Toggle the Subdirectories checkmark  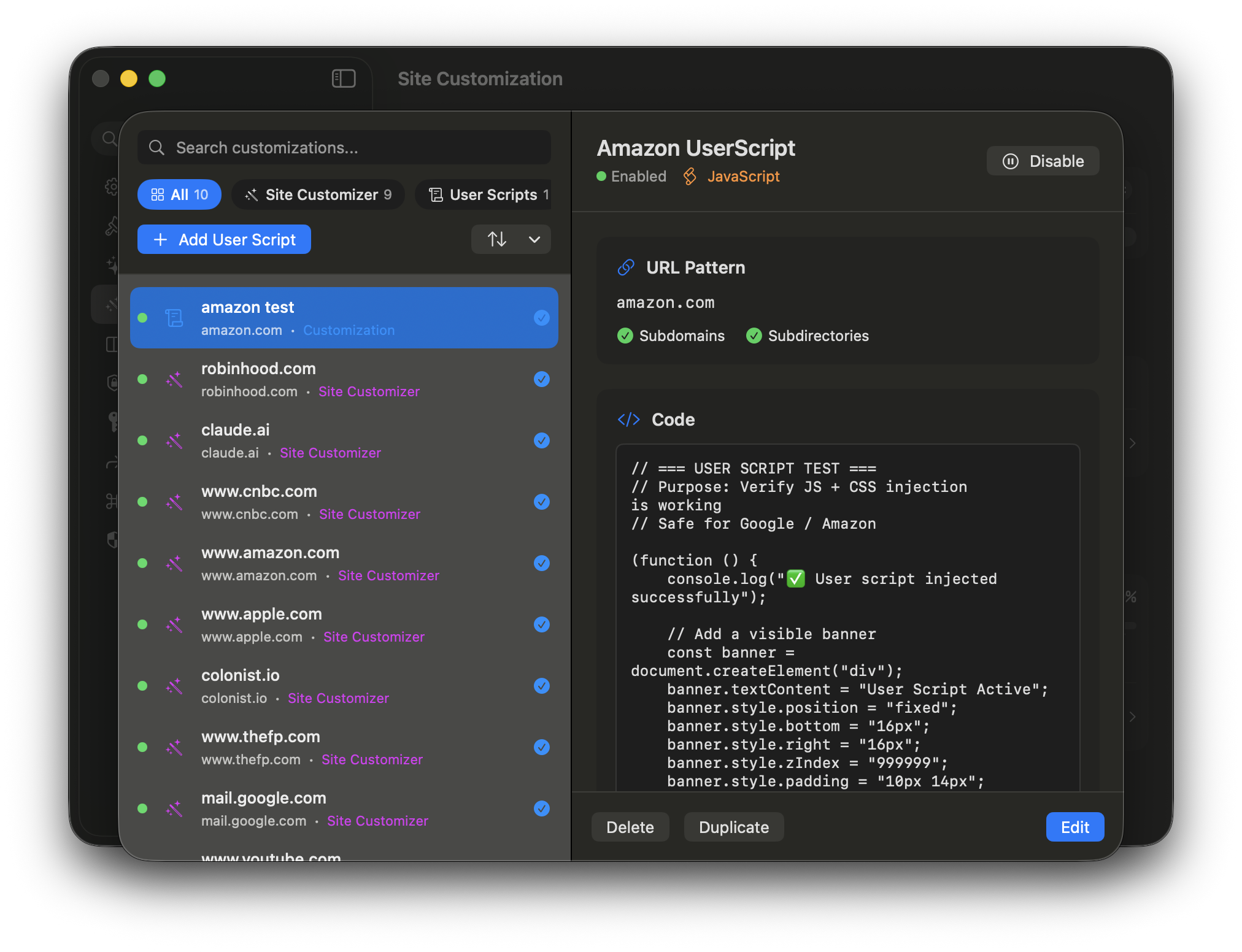(x=754, y=336)
